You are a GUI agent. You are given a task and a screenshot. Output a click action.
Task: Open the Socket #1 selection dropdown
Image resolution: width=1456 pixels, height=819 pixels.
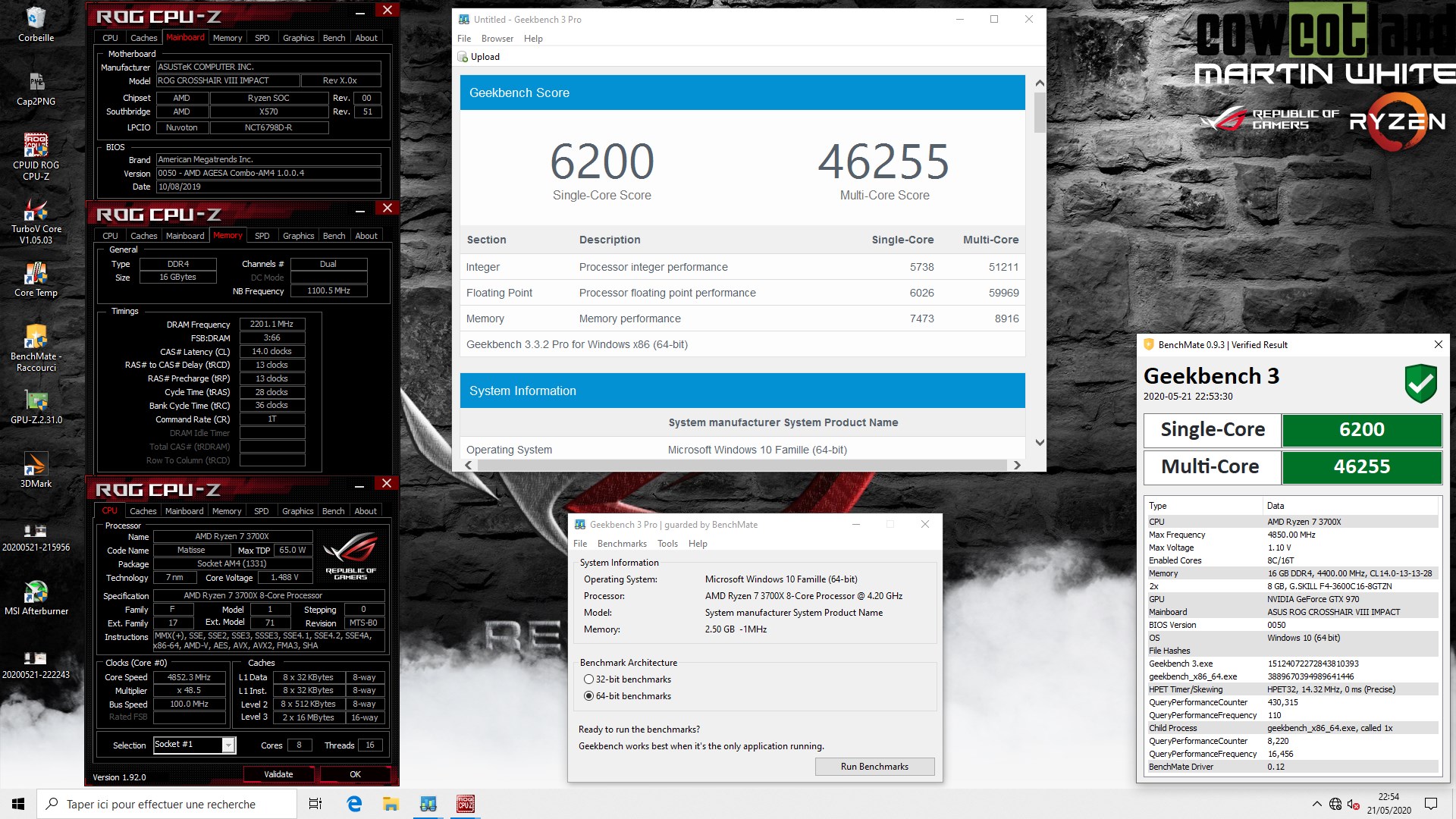195,745
